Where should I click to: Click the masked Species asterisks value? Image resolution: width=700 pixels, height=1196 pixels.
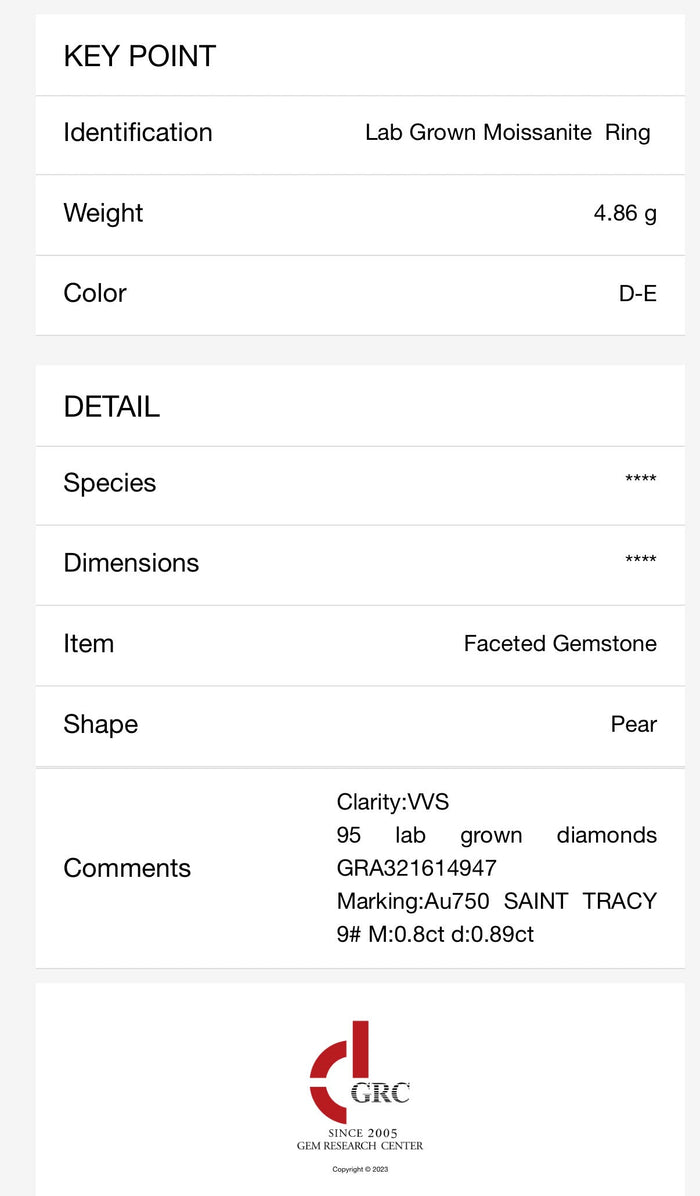point(640,480)
